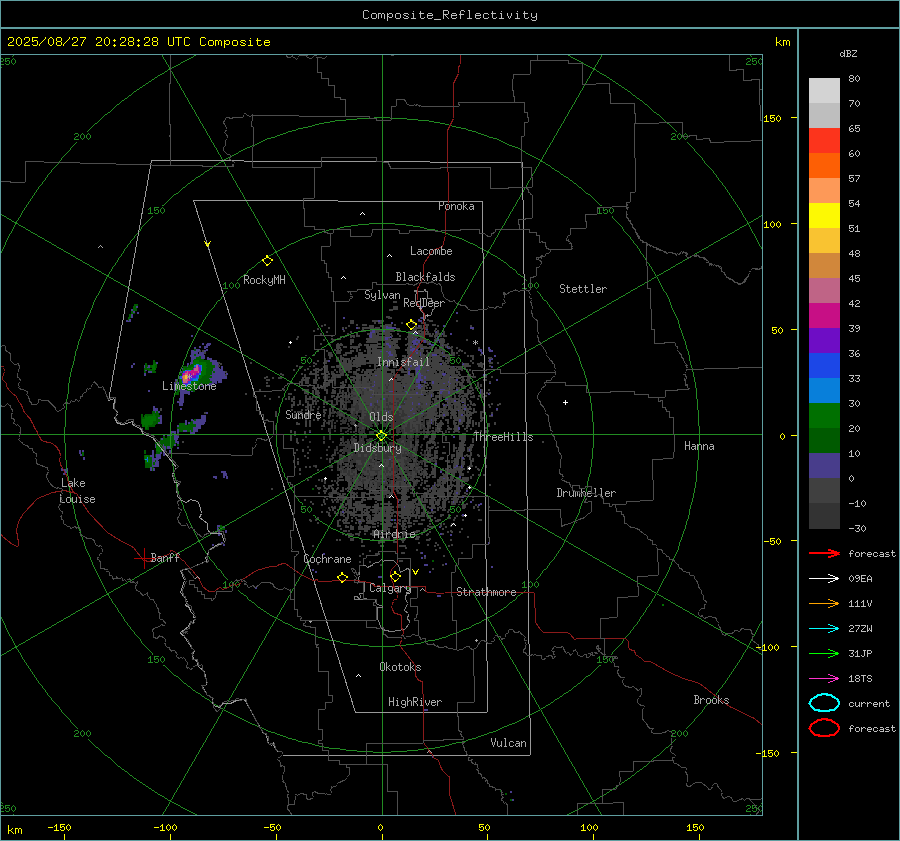Viewport: 900px width, 841px height.
Task: Click the red forecast arrow in legend
Action: pyautogui.click(x=824, y=553)
